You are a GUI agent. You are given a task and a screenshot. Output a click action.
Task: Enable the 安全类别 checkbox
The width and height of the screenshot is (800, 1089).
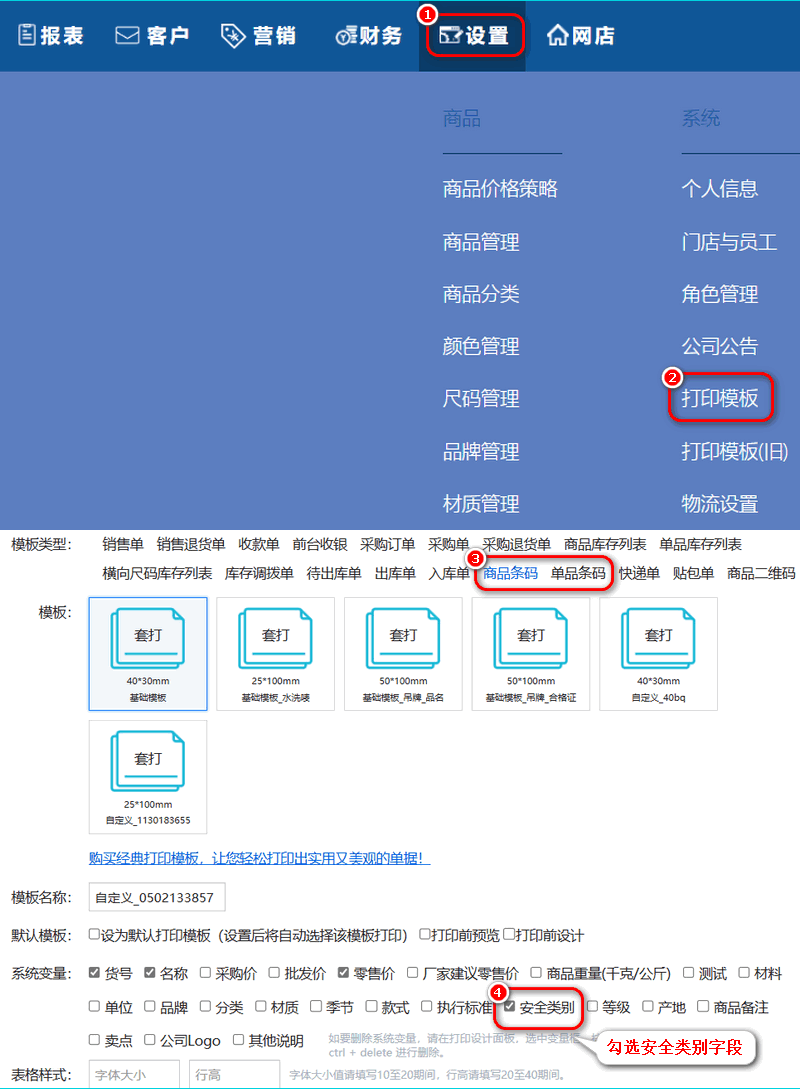510,1007
